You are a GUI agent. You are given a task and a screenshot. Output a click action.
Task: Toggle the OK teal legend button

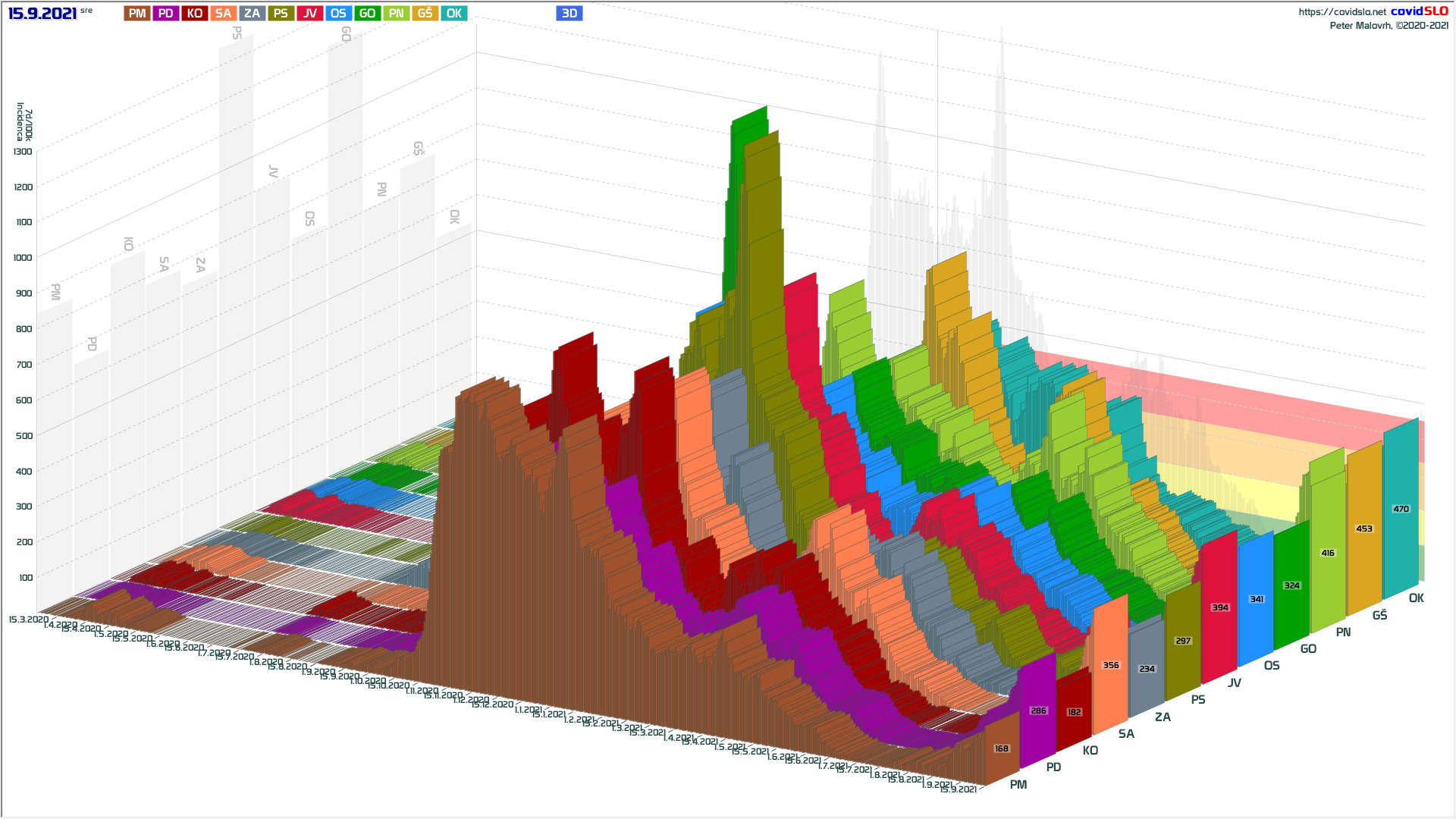(453, 14)
